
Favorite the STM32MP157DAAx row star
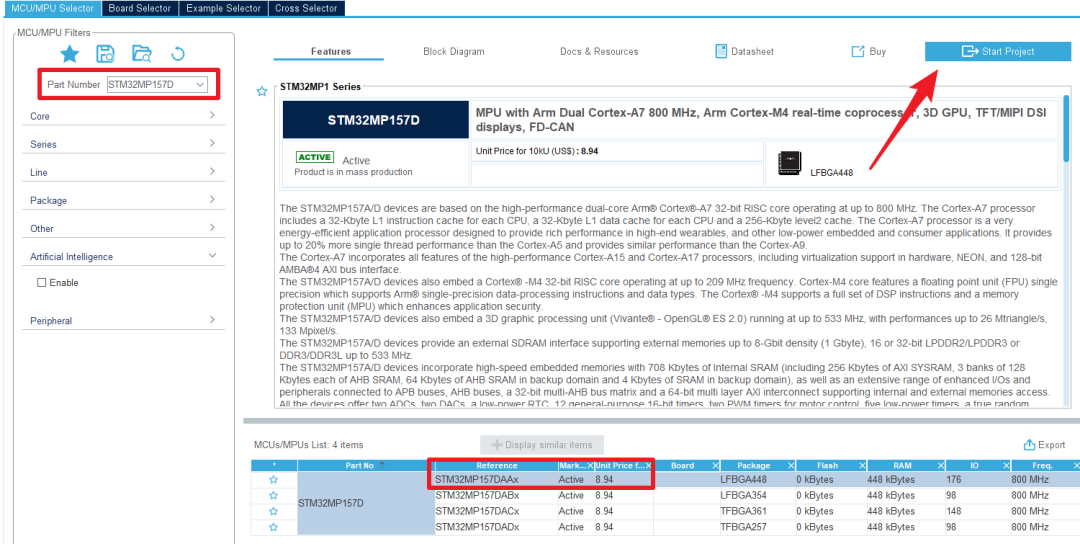pyautogui.click(x=273, y=479)
